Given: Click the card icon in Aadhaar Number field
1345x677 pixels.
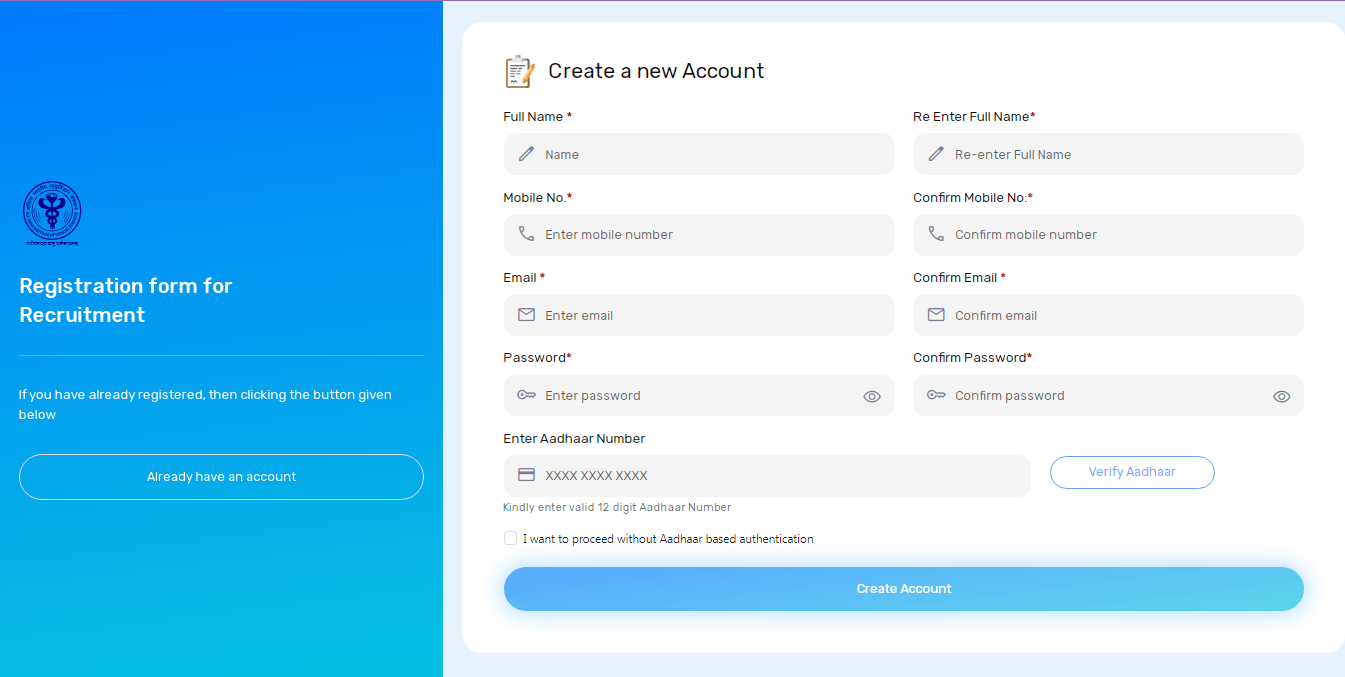Looking at the screenshot, I should coord(526,475).
